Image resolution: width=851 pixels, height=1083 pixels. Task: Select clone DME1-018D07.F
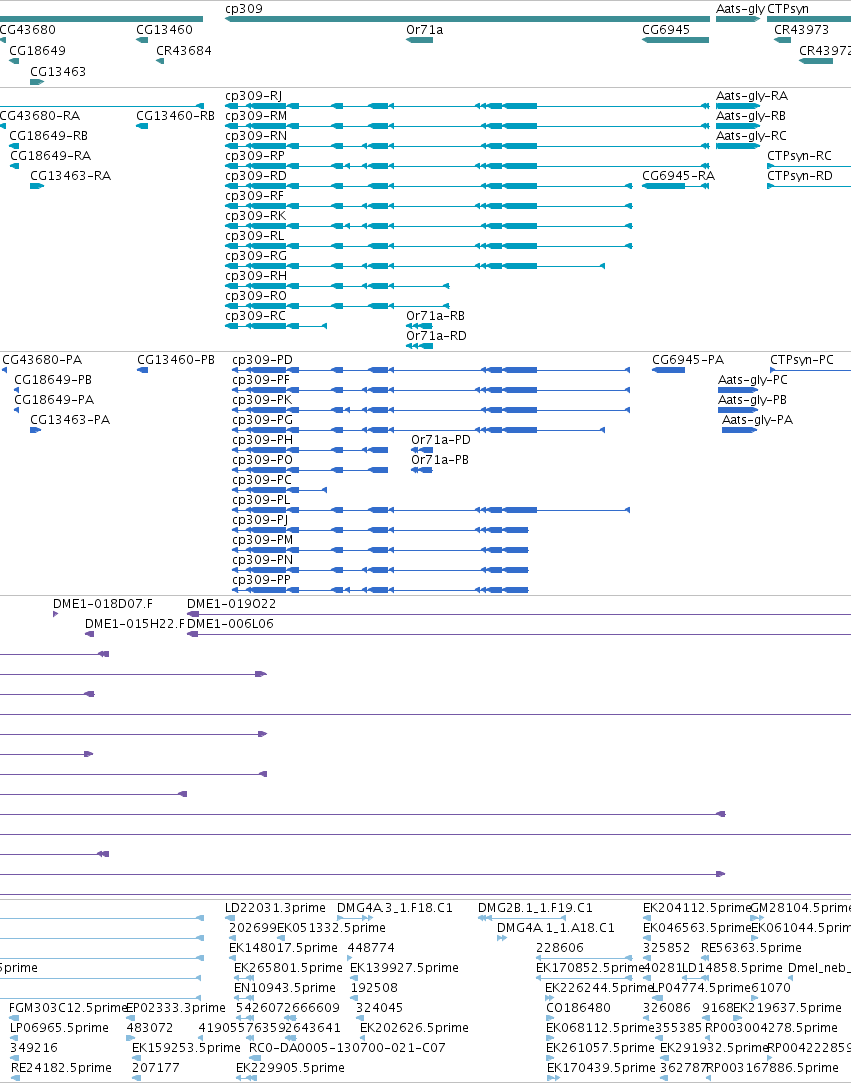tap(103, 603)
